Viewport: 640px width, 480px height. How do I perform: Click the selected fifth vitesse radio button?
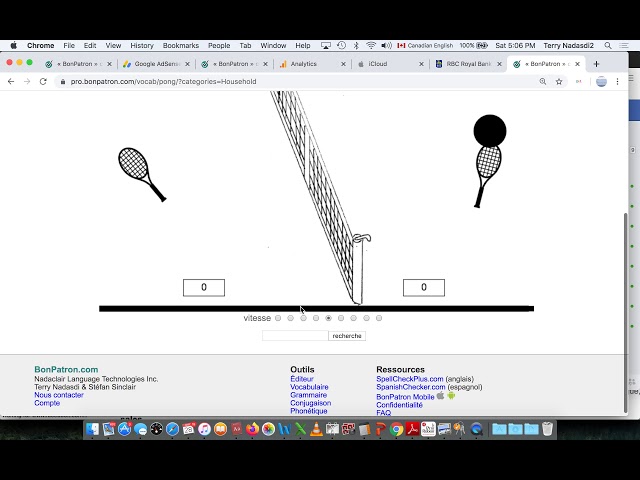329,318
